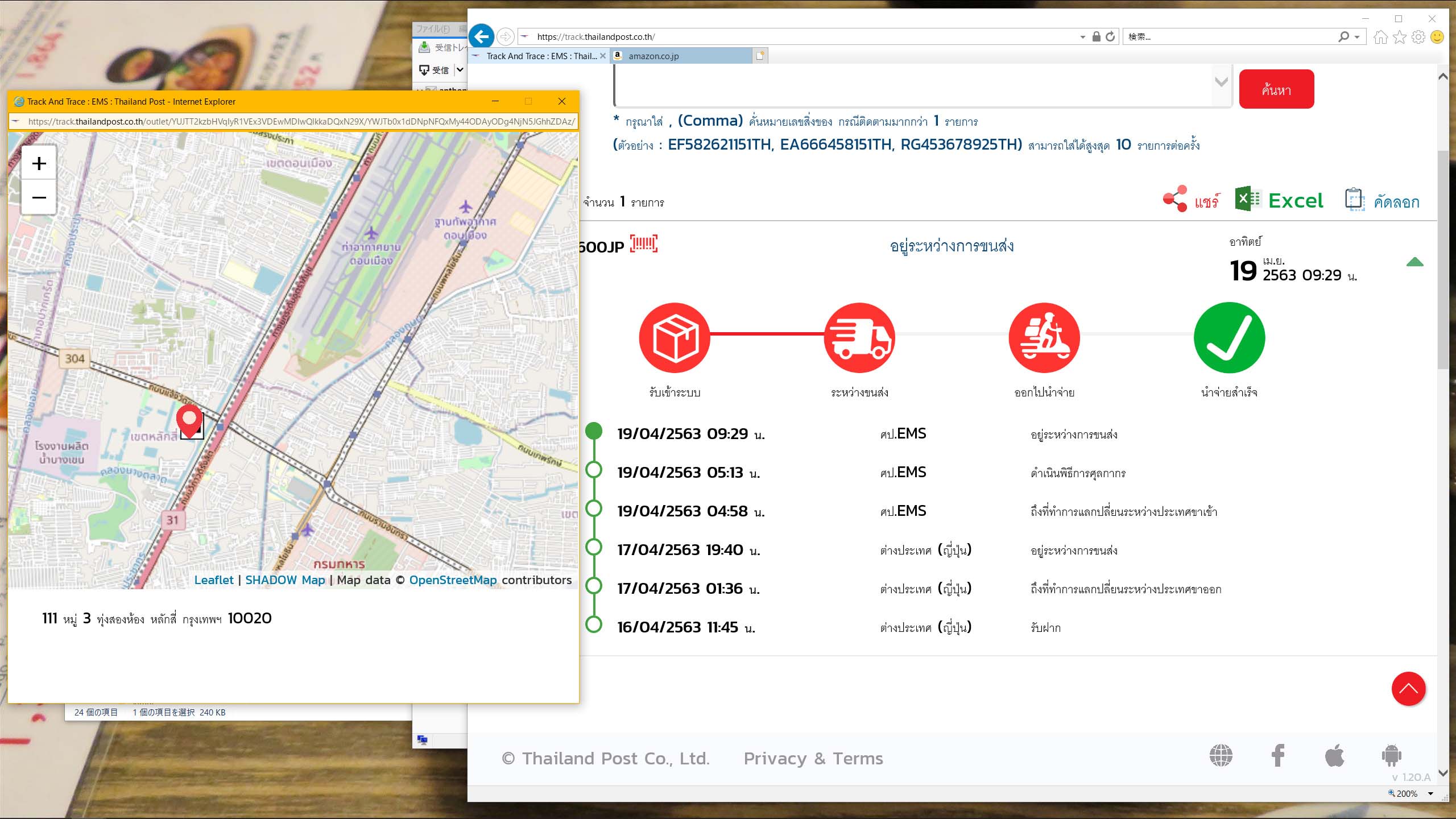Click the red truck icon ระหว่างขนส่ง
1456x819 pixels.
859,338
